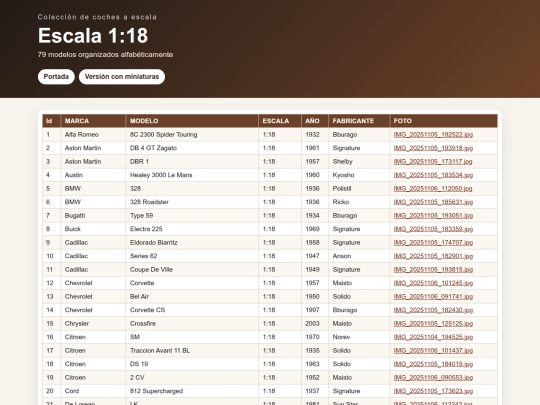
Task: Open photo link IMG_20251105_174707.jpg
Action: [433, 242]
